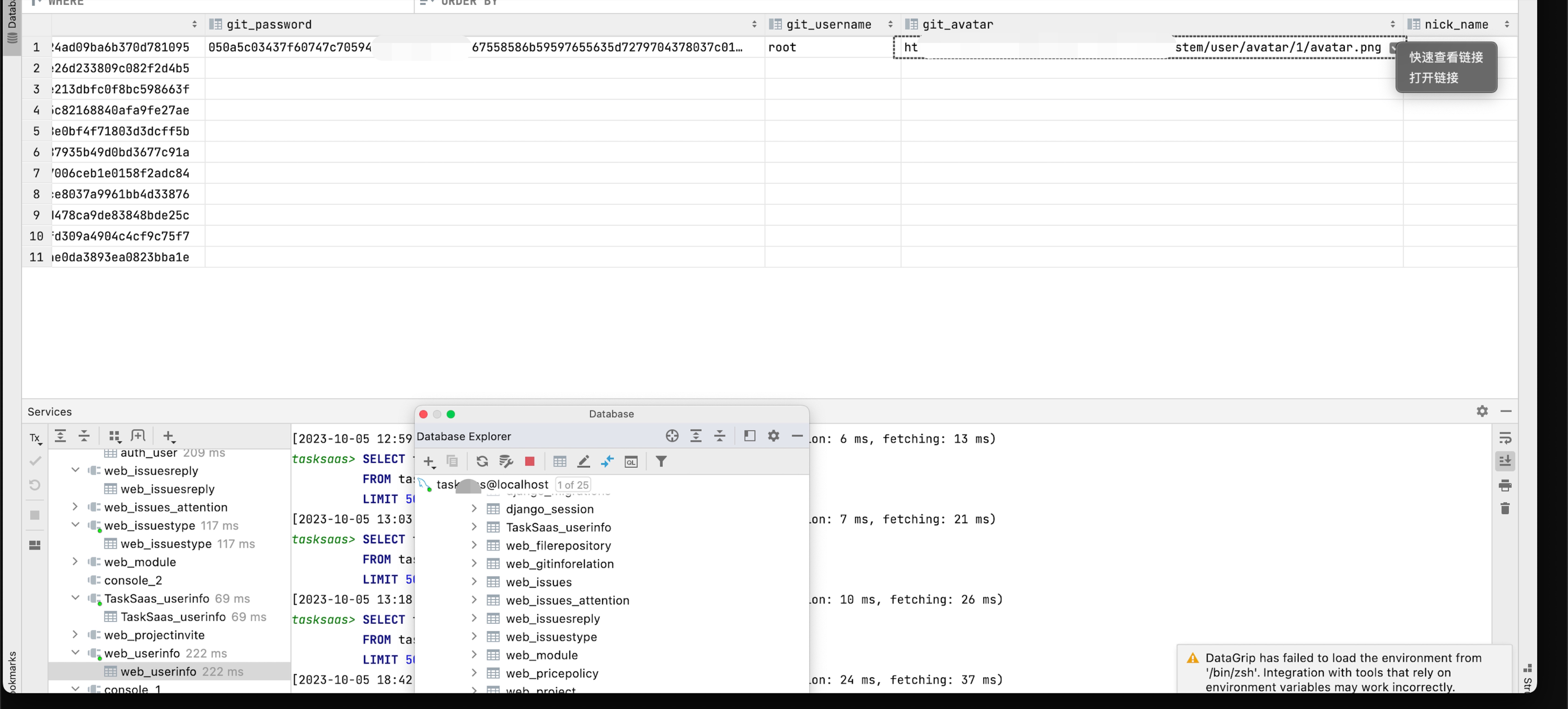Expand the TaskSaas_userinfo table in the explorer
This screenshot has height=709, width=1568.
[474, 527]
